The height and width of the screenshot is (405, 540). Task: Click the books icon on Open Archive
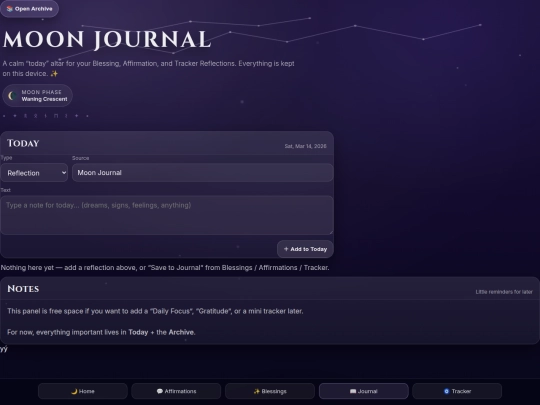point(10,9)
